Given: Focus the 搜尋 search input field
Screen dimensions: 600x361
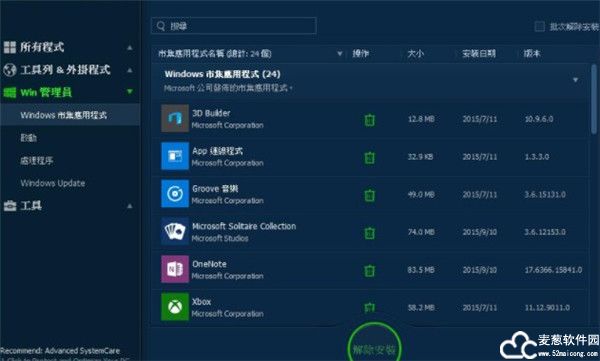Looking at the screenshot, I should [x=234, y=26].
